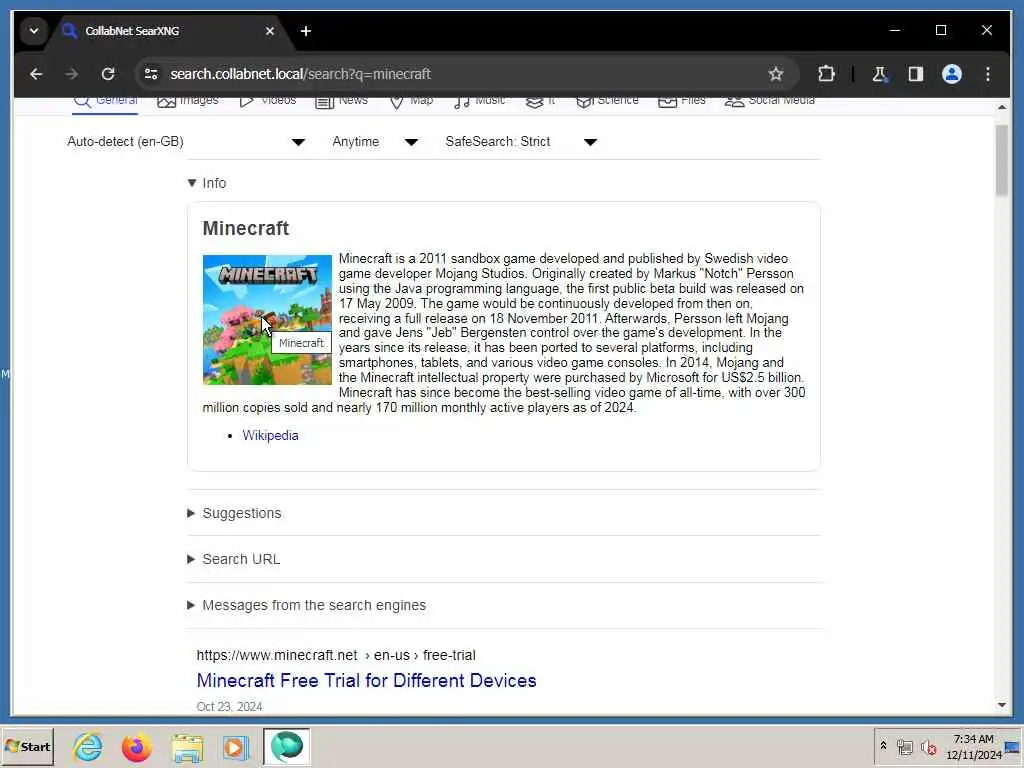Launch Internet Explorer from the taskbar

pos(88,746)
